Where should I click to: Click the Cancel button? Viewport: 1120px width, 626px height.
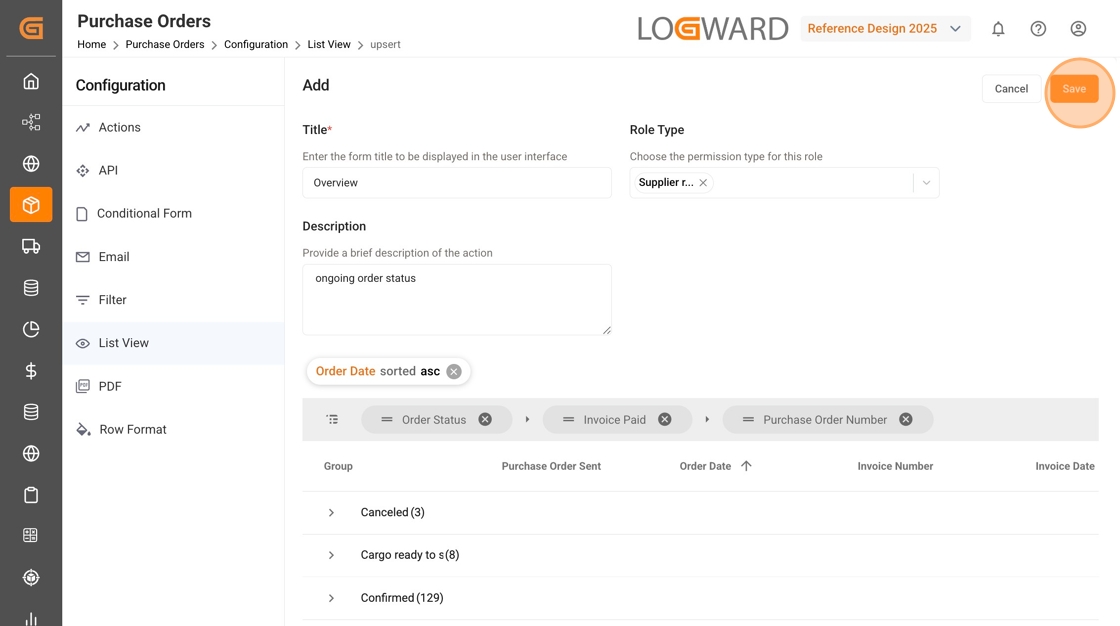(1011, 89)
